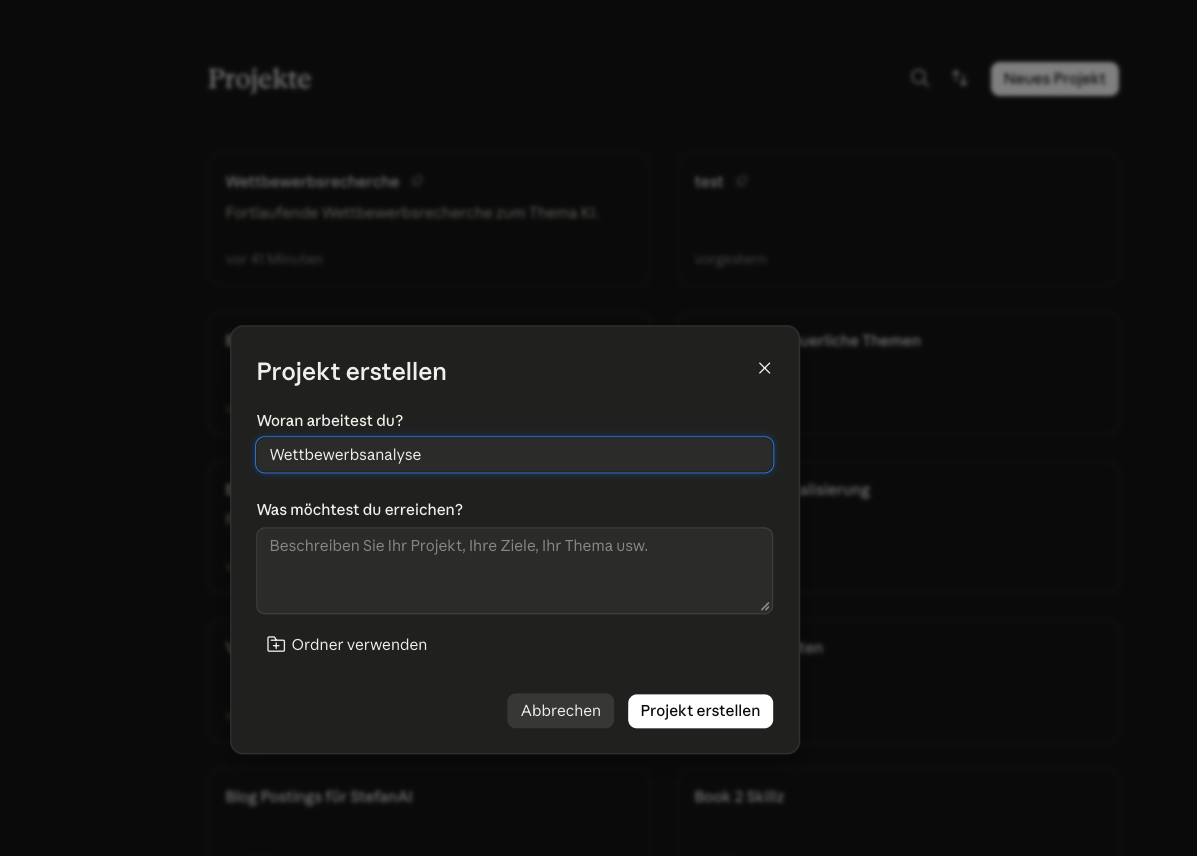Screen dimensions: 1197x856
Task: Click the pin icon next to Wettbewerbsrecherche
Action: (417, 181)
